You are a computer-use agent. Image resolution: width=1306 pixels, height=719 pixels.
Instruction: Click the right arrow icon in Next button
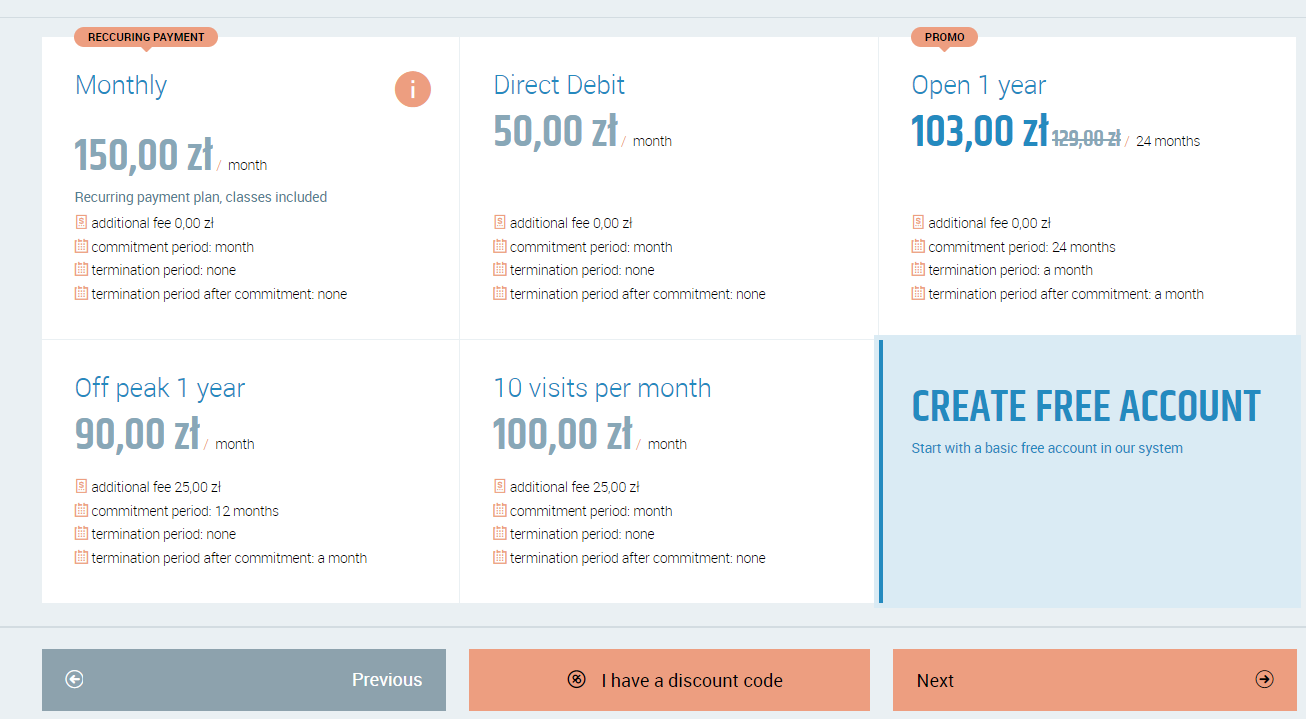point(1264,680)
